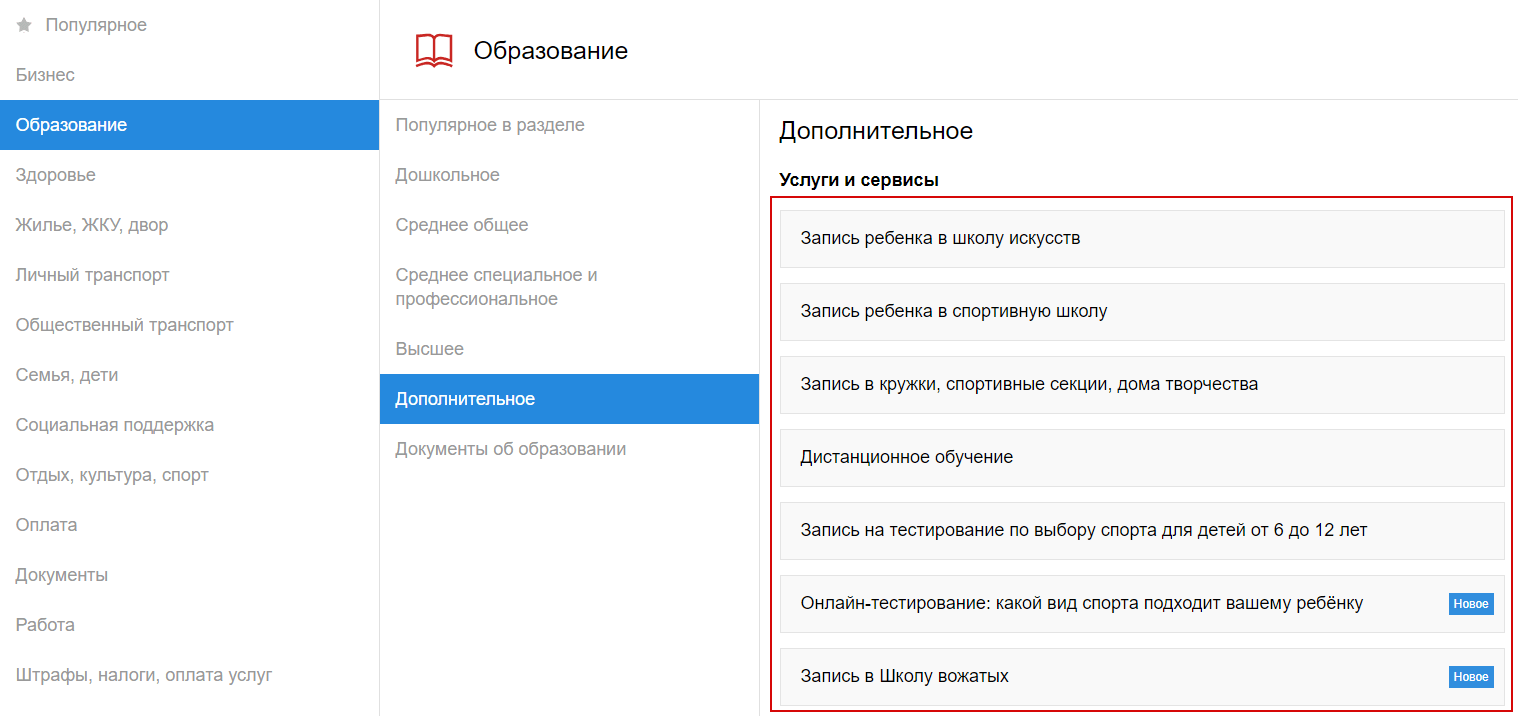The height and width of the screenshot is (716, 1518).
Task: Click the Новое badge on Школу вожатых
Action: 1470,677
